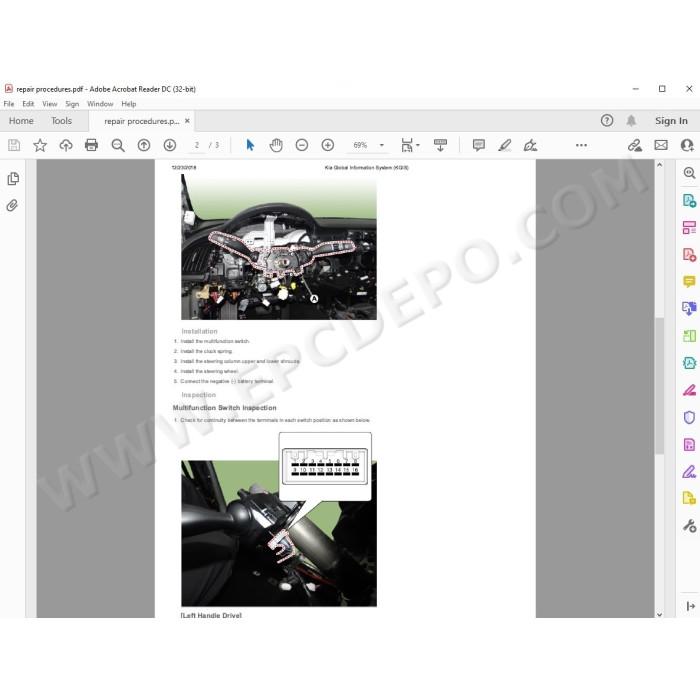Upload file to cloud icon

click(x=66, y=145)
